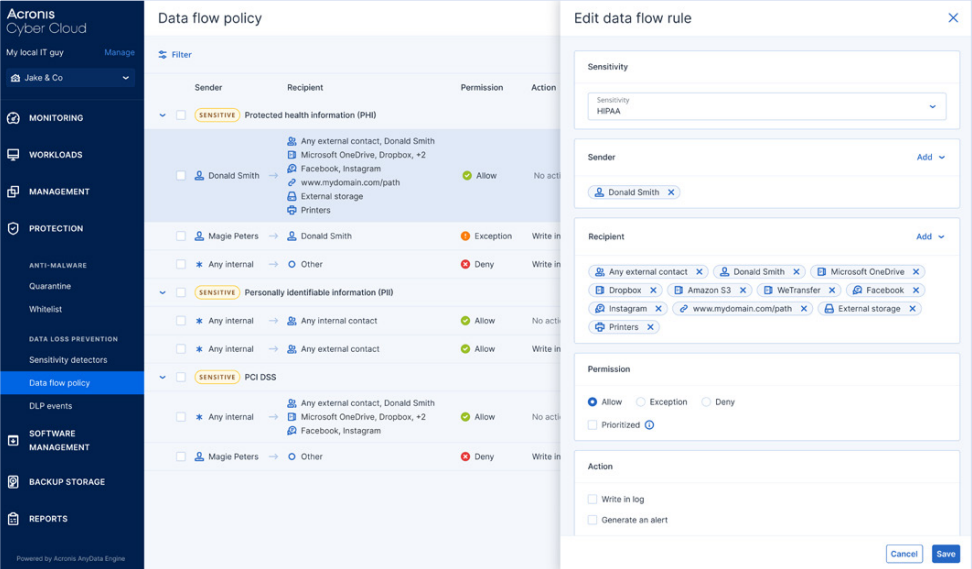This screenshot has width=972, height=569.
Task: Click the Manage link
Action: point(119,52)
